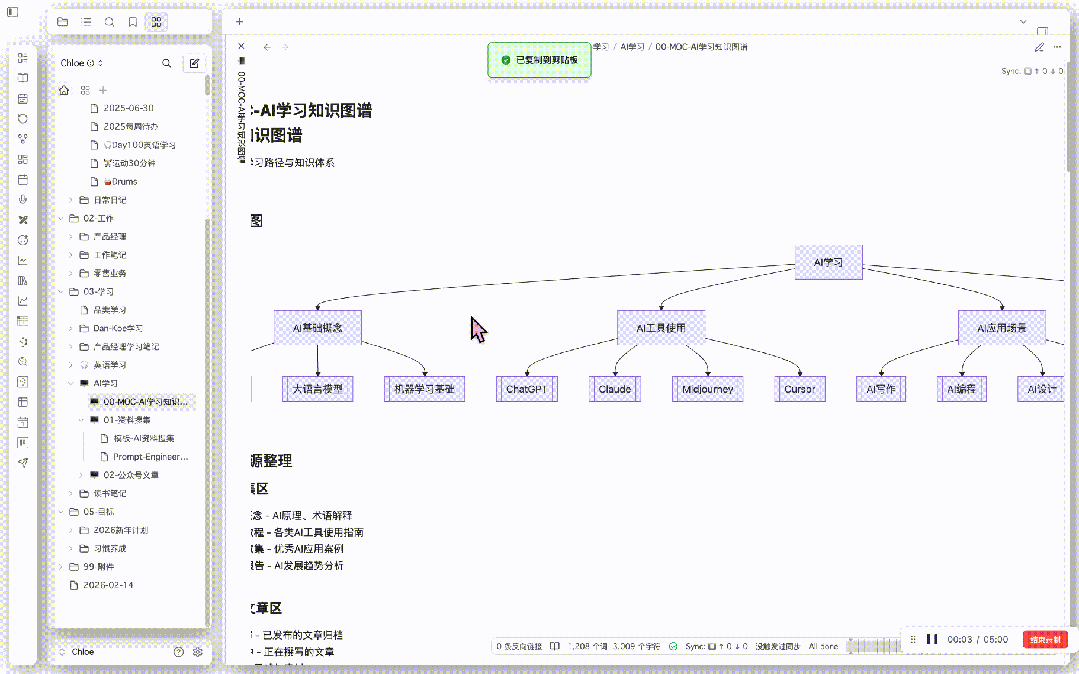Switch to edit mode with pencil icon

click(1039, 47)
